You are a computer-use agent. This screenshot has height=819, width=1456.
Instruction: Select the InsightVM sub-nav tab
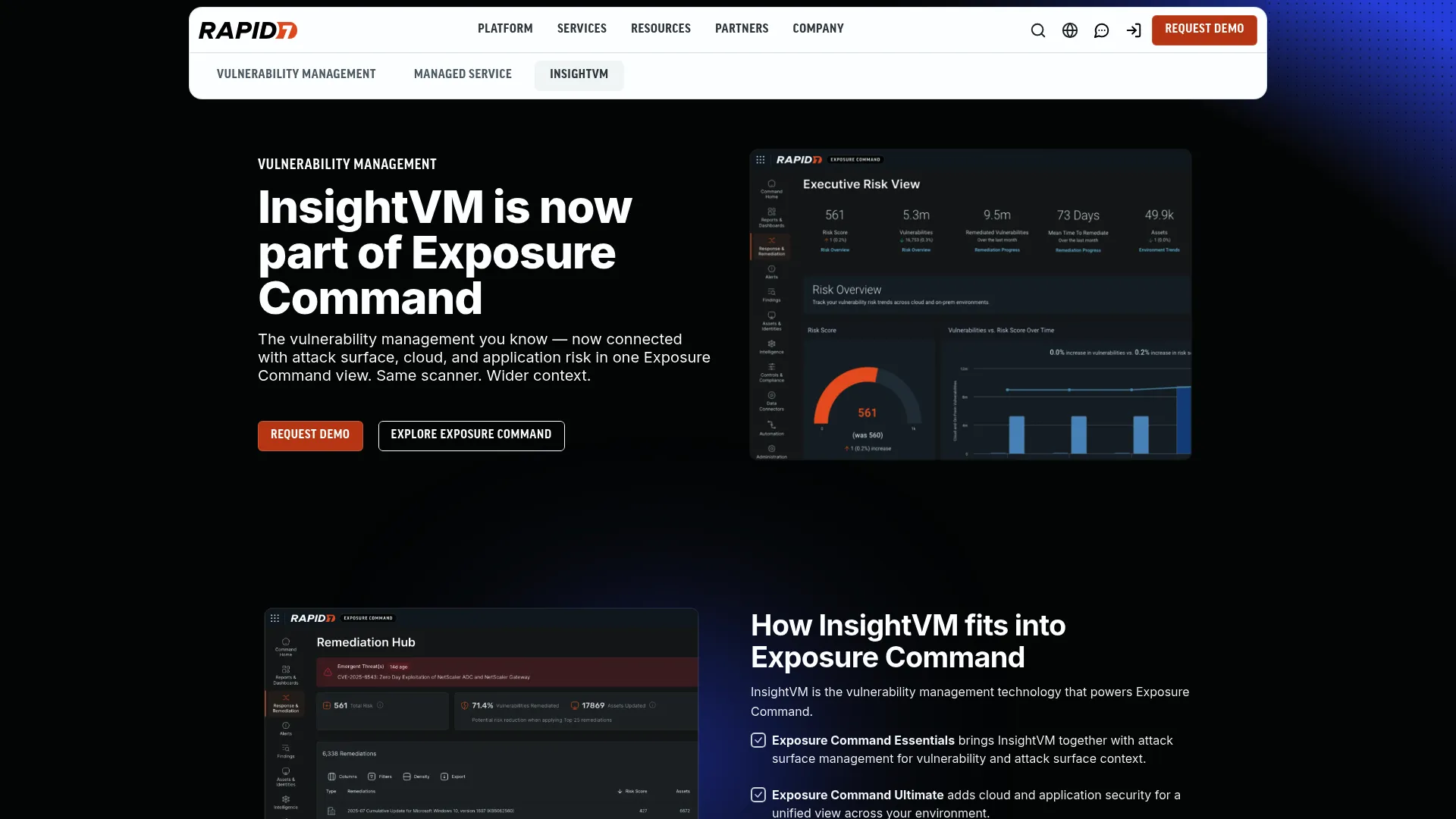tap(579, 74)
